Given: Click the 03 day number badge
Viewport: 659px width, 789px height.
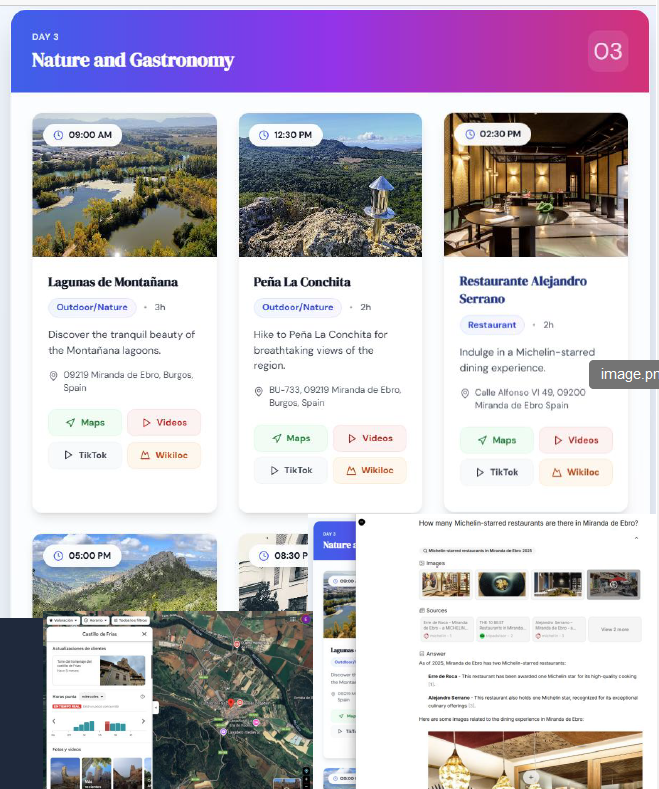Looking at the screenshot, I should pyautogui.click(x=607, y=51).
